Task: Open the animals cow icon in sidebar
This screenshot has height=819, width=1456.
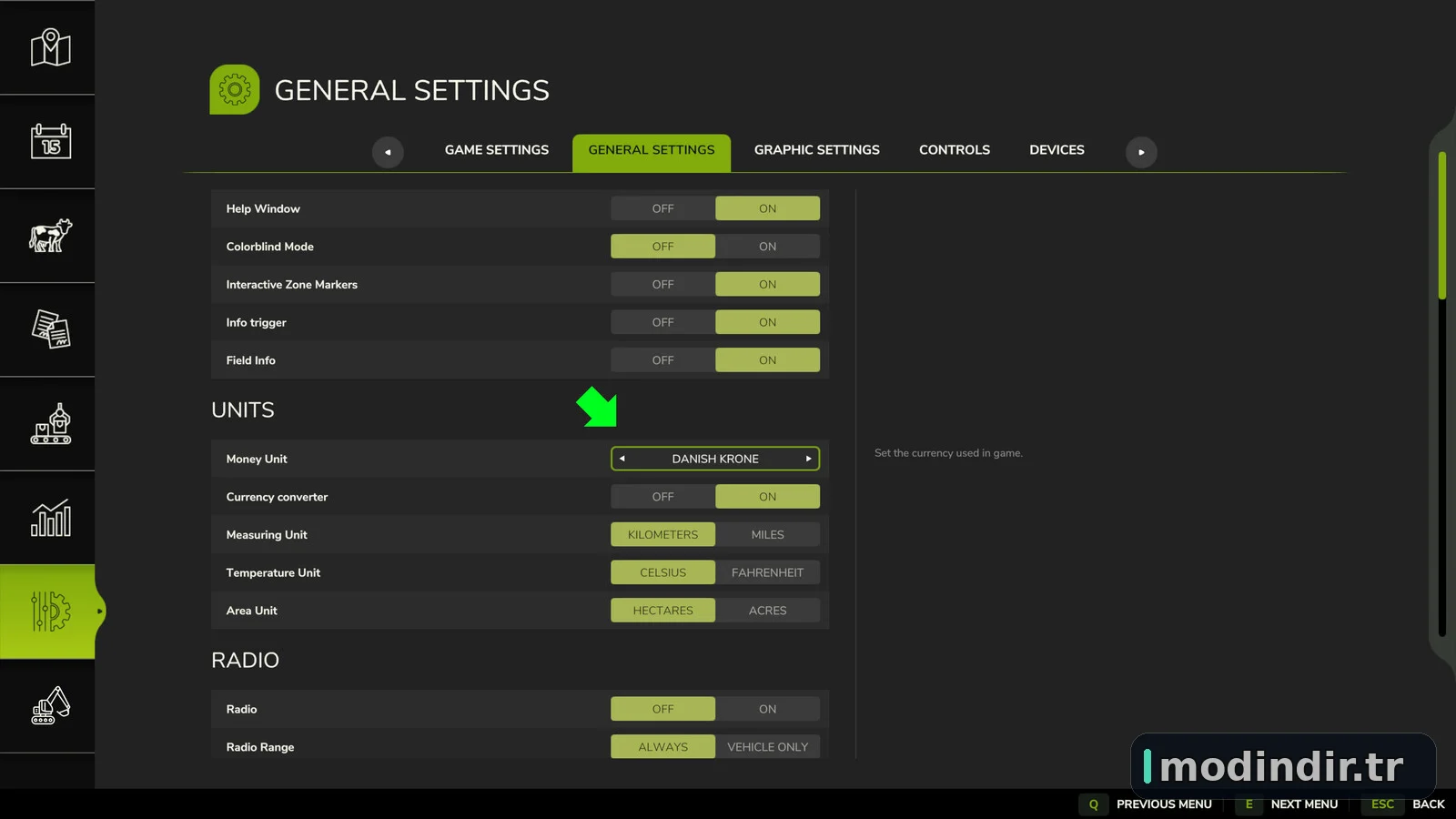Action: (50, 236)
